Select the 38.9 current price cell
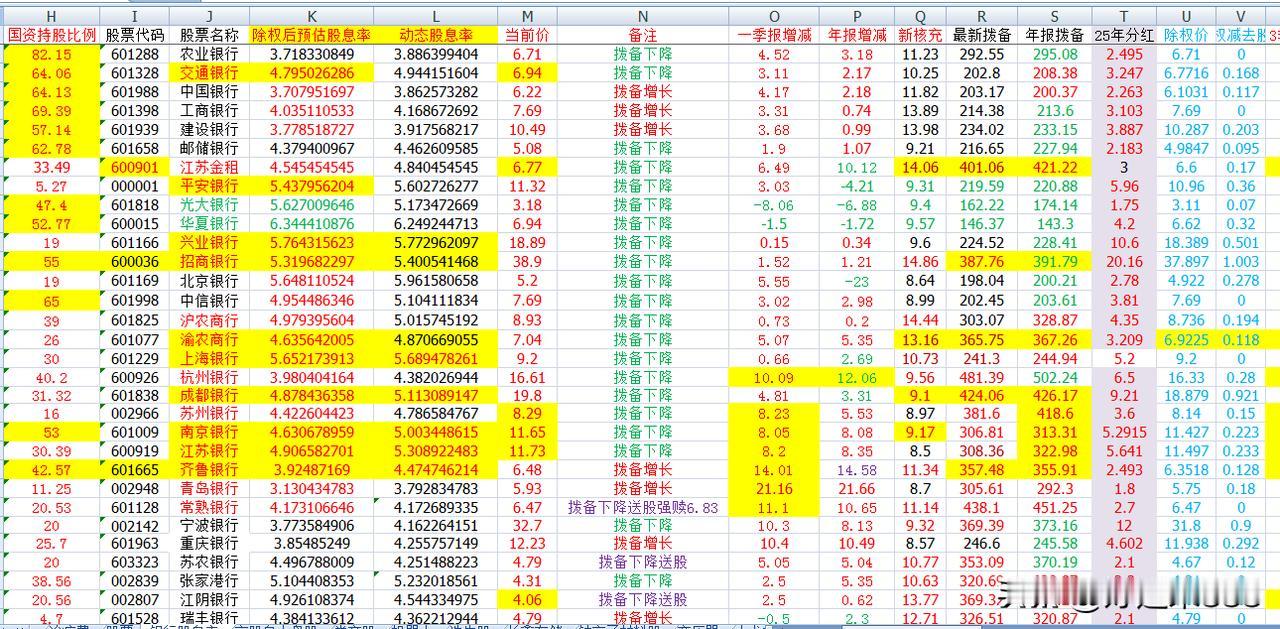 pyautogui.click(x=526, y=261)
